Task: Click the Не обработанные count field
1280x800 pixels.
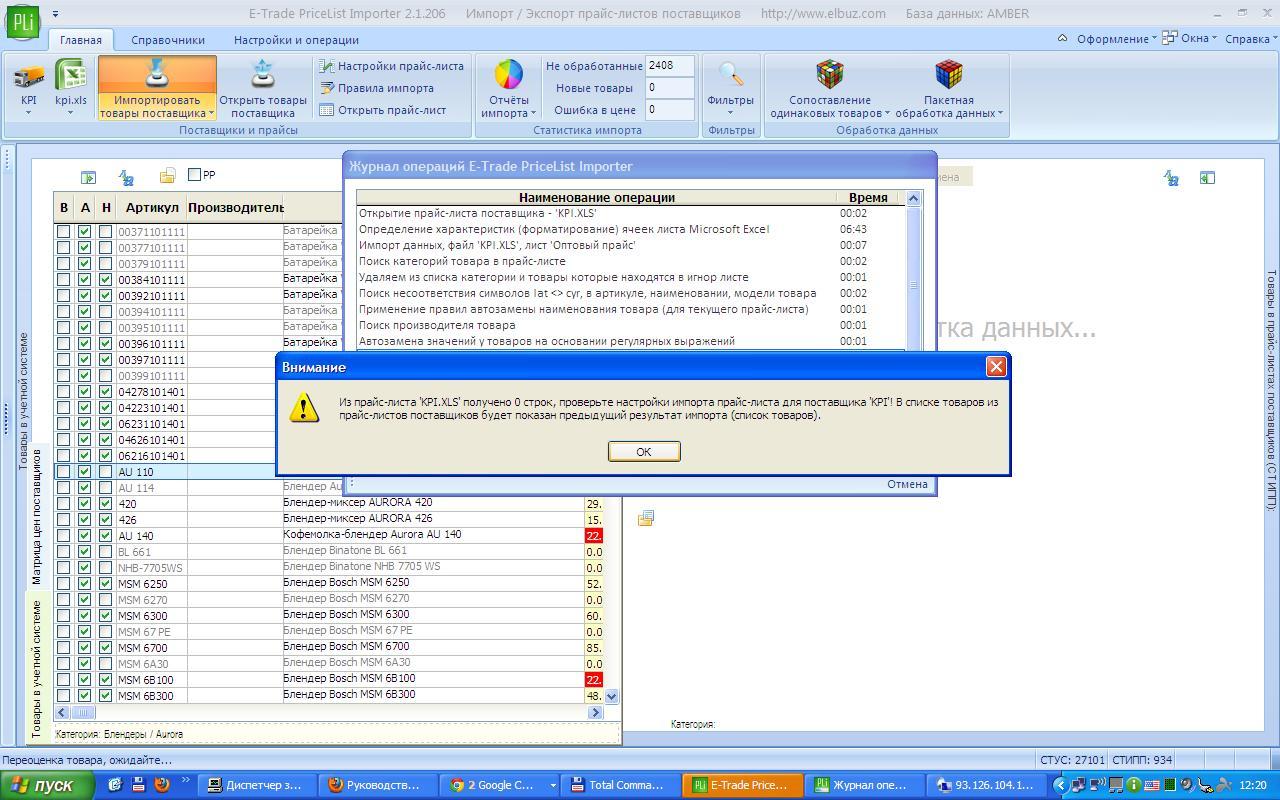Action: tap(670, 66)
